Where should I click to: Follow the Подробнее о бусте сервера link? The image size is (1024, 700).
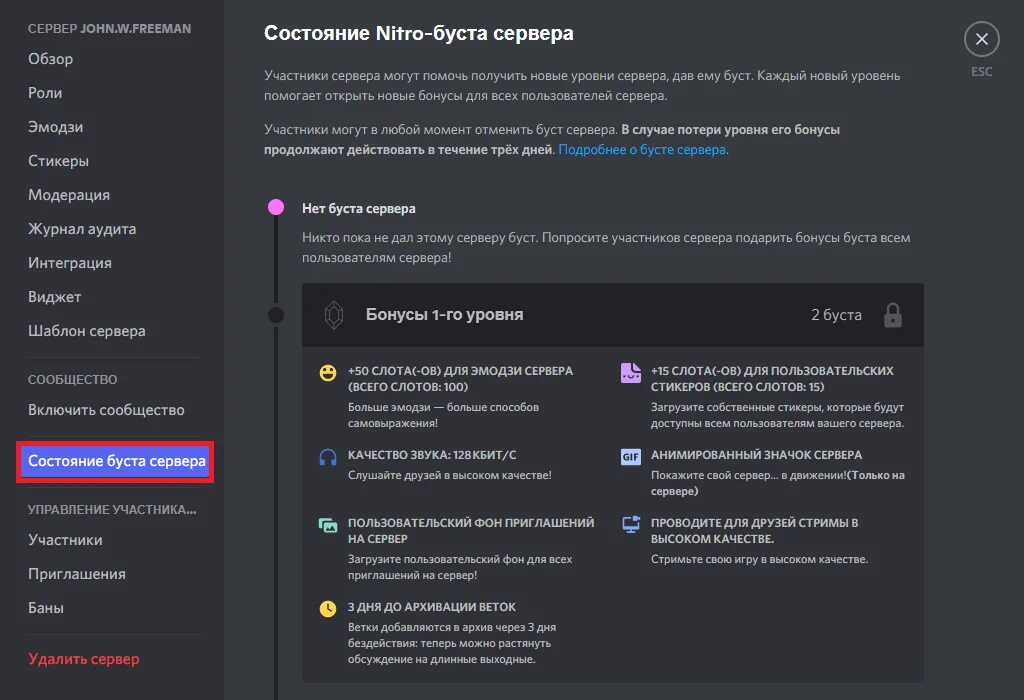[x=642, y=150]
